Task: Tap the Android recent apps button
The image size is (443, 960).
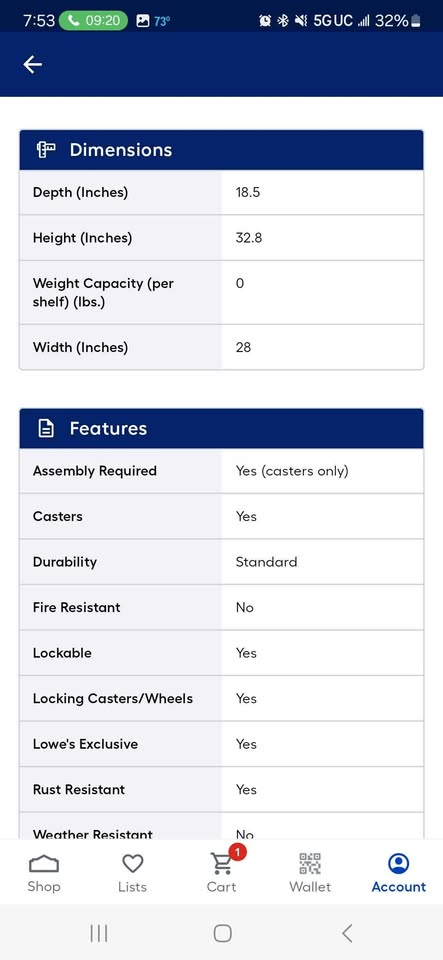Action: tap(99, 933)
